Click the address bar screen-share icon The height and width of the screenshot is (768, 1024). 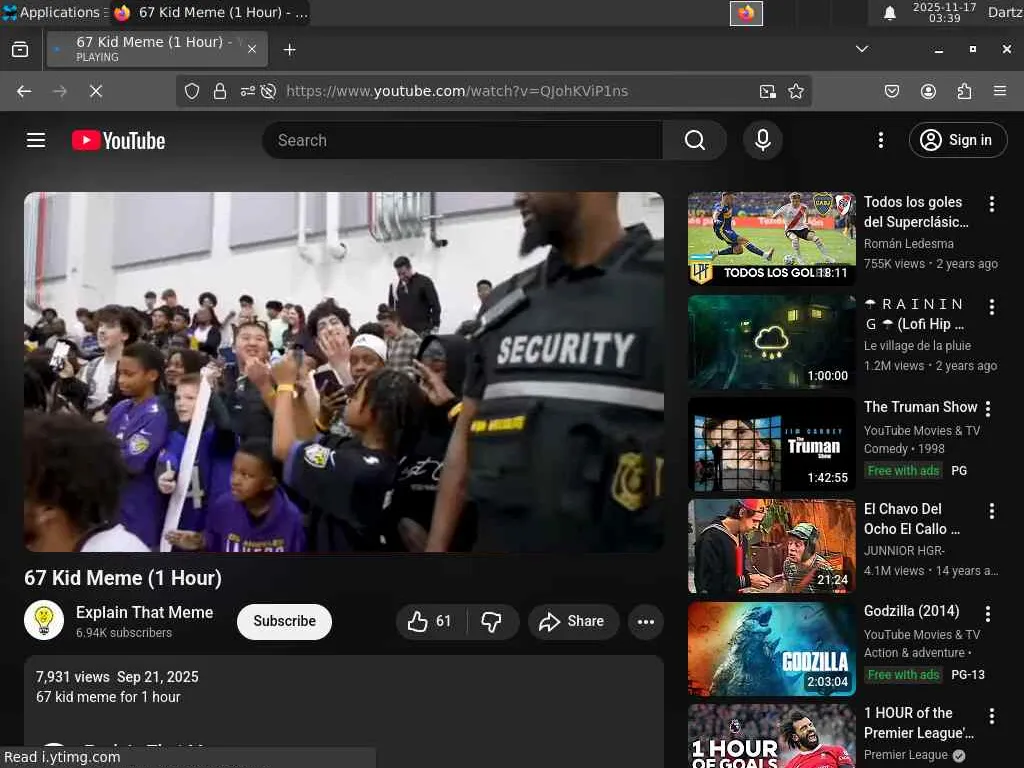tap(768, 91)
